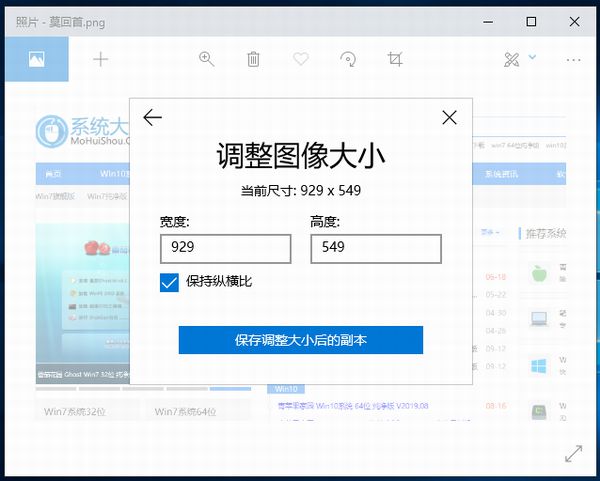Close the 调整图像大小 dialog with X

pos(449,118)
